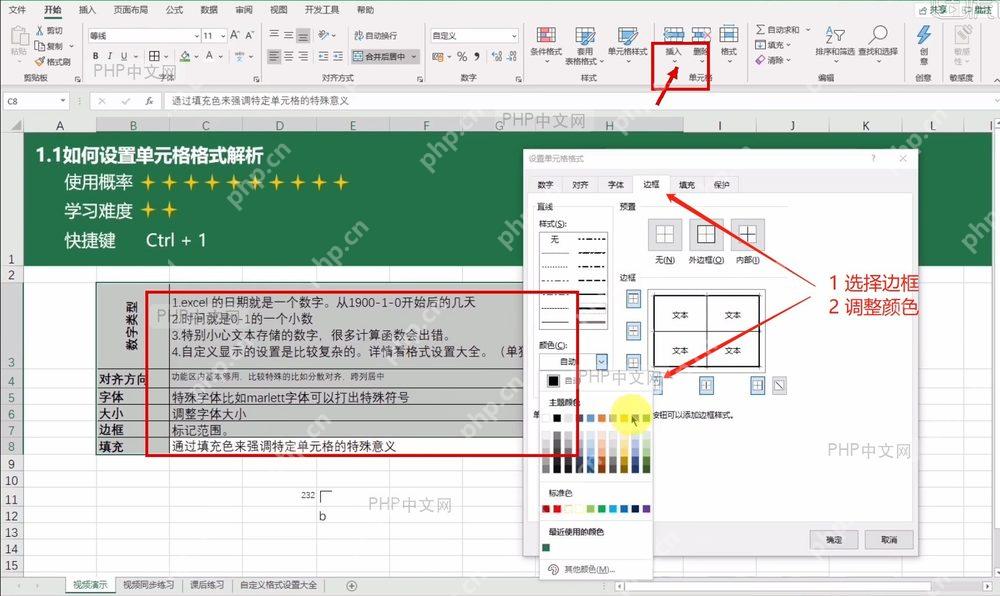Select the Outline (外边框) border preset

pyautogui.click(x=706, y=235)
